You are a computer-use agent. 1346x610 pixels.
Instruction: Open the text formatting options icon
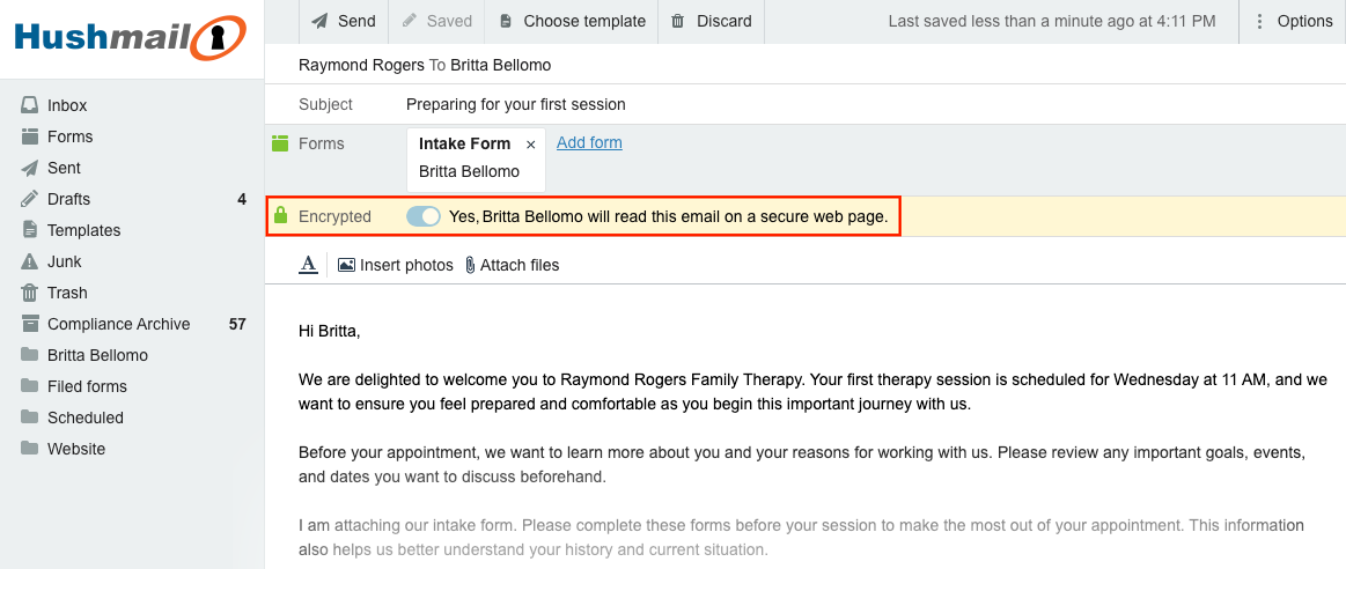(x=307, y=264)
